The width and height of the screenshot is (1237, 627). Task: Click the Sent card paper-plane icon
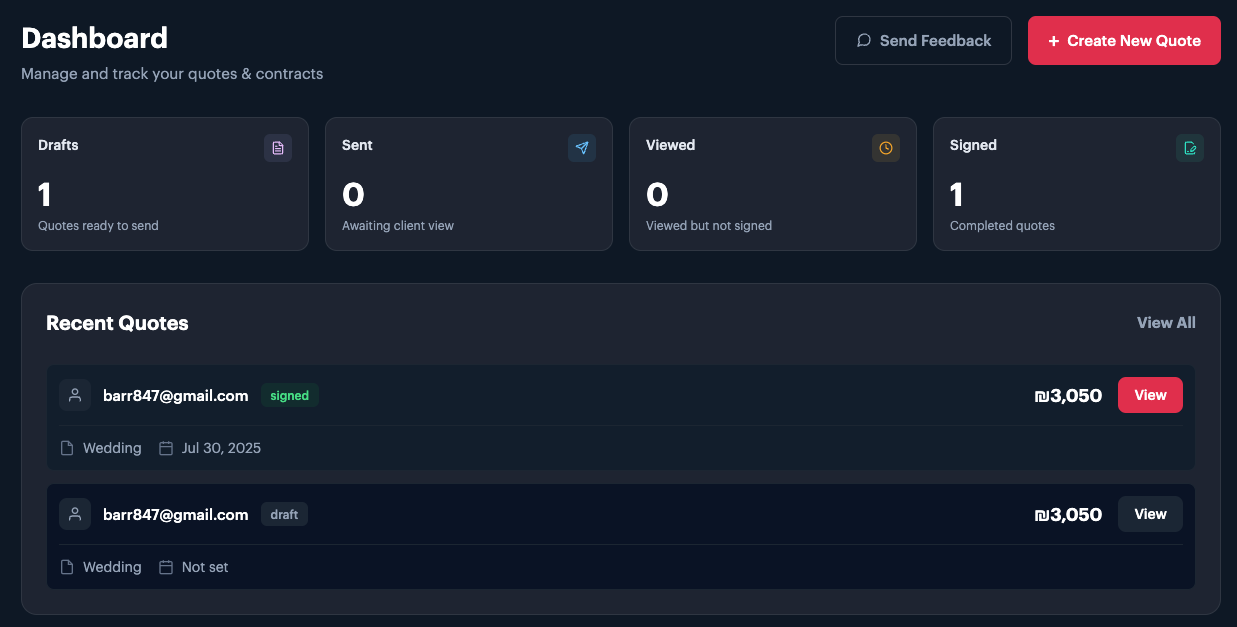[582, 148]
